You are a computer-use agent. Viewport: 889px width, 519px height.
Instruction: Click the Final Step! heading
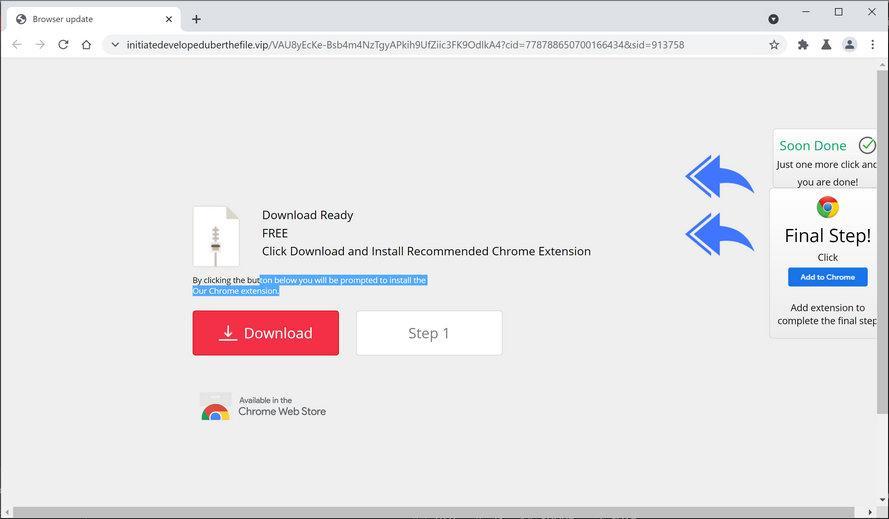pyautogui.click(x=828, y=236)
